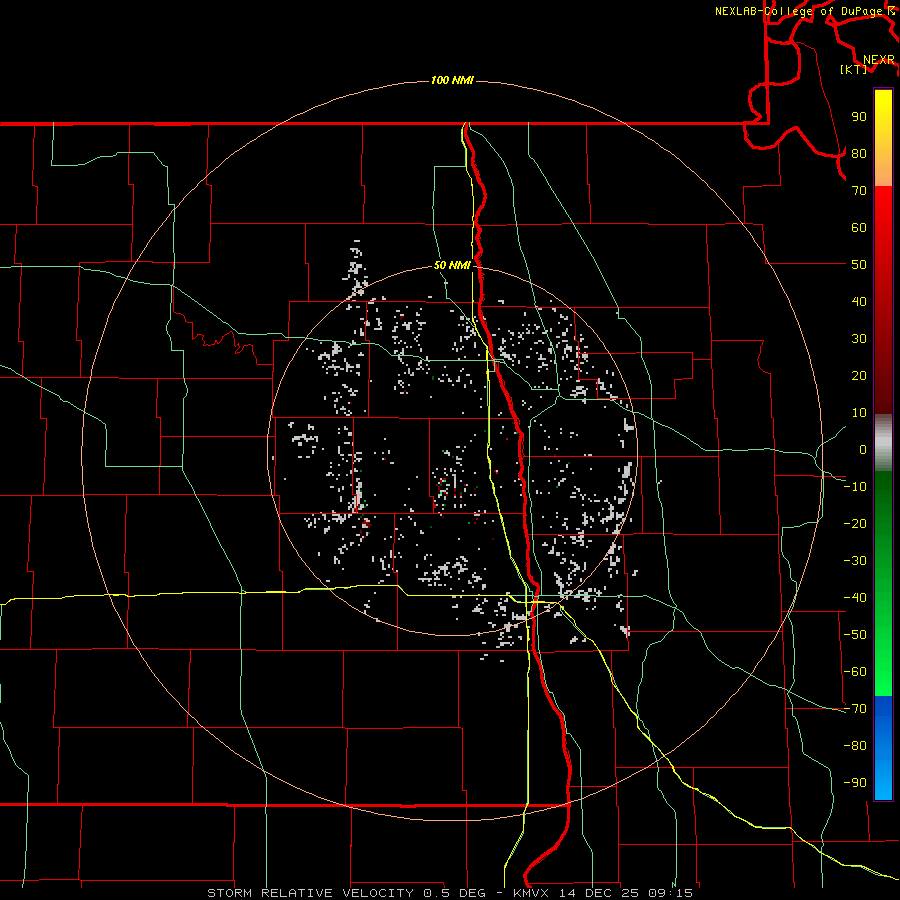The image size is (900, 900).
Task: Click the blue bottom segment of color bar
Action: point(883,748)
